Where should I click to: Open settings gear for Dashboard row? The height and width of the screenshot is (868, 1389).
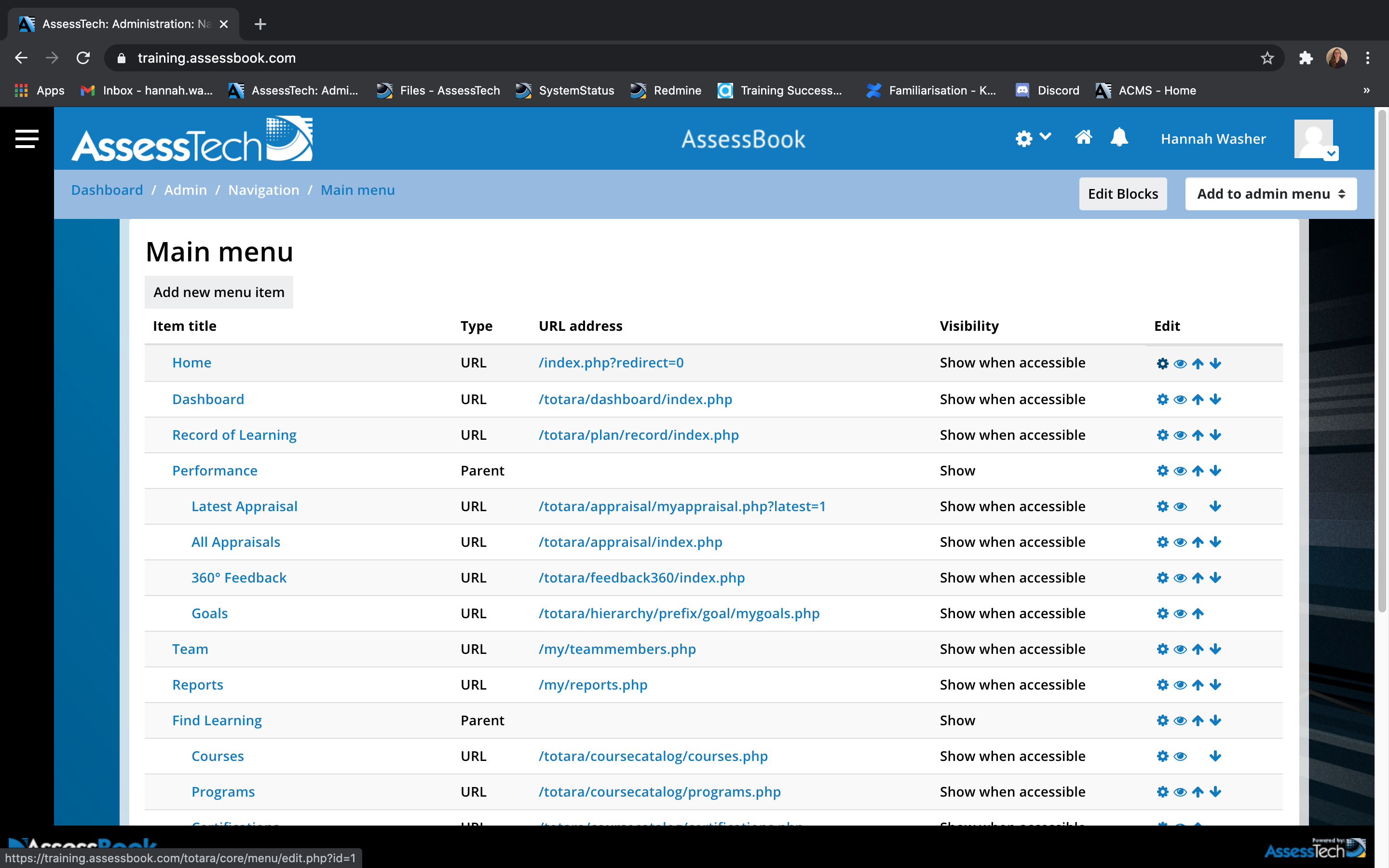[1162, 400]
